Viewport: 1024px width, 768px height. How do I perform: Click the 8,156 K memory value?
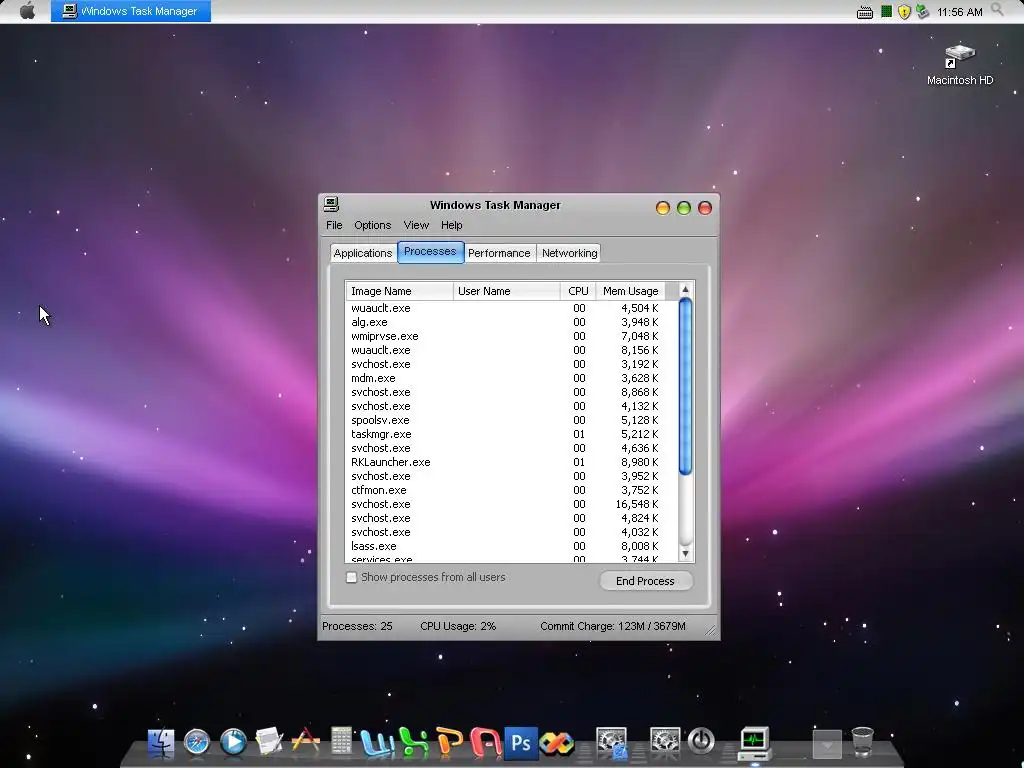click(x=639, y=351)
